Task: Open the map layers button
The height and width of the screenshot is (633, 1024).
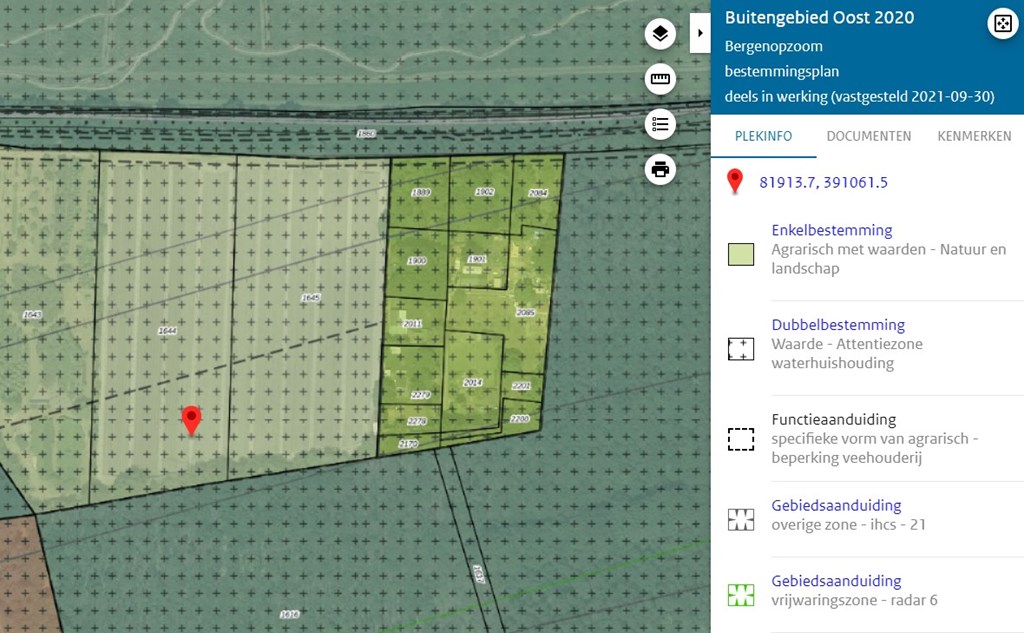Action: pyautogui.click(x=660, y=33)
